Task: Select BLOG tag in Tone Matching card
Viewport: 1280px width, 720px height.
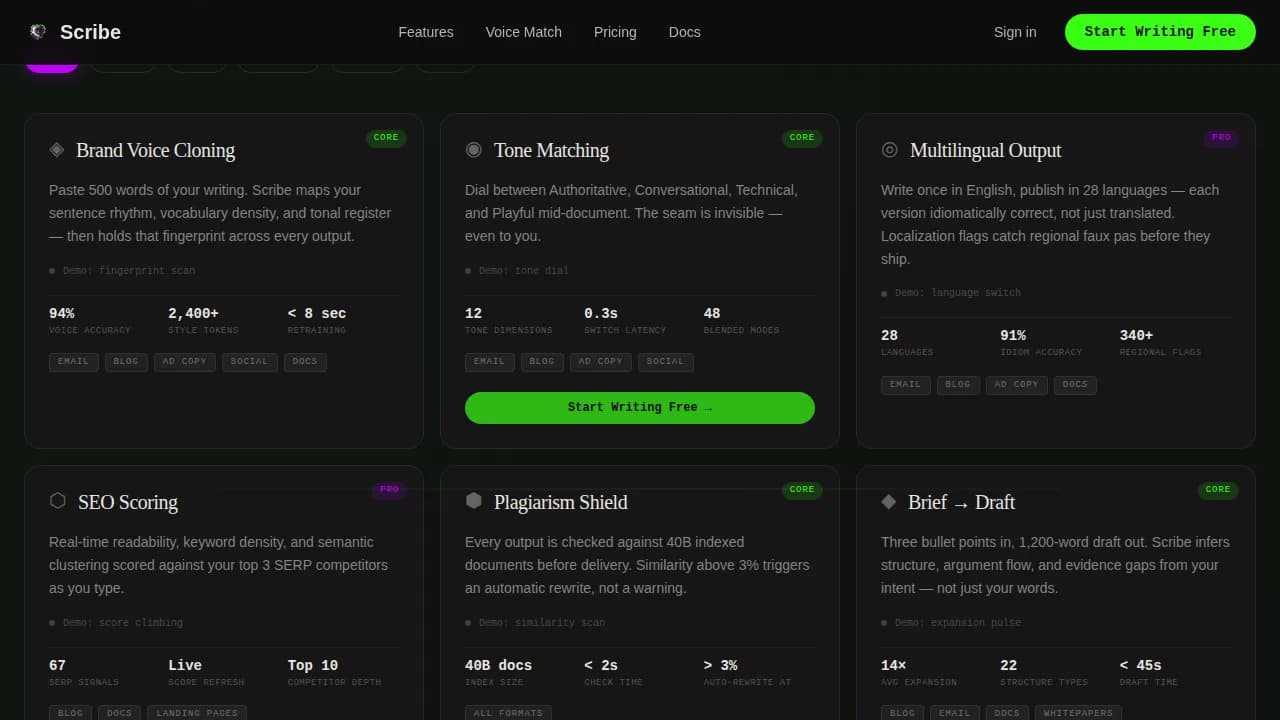Action: coord(543,362)
